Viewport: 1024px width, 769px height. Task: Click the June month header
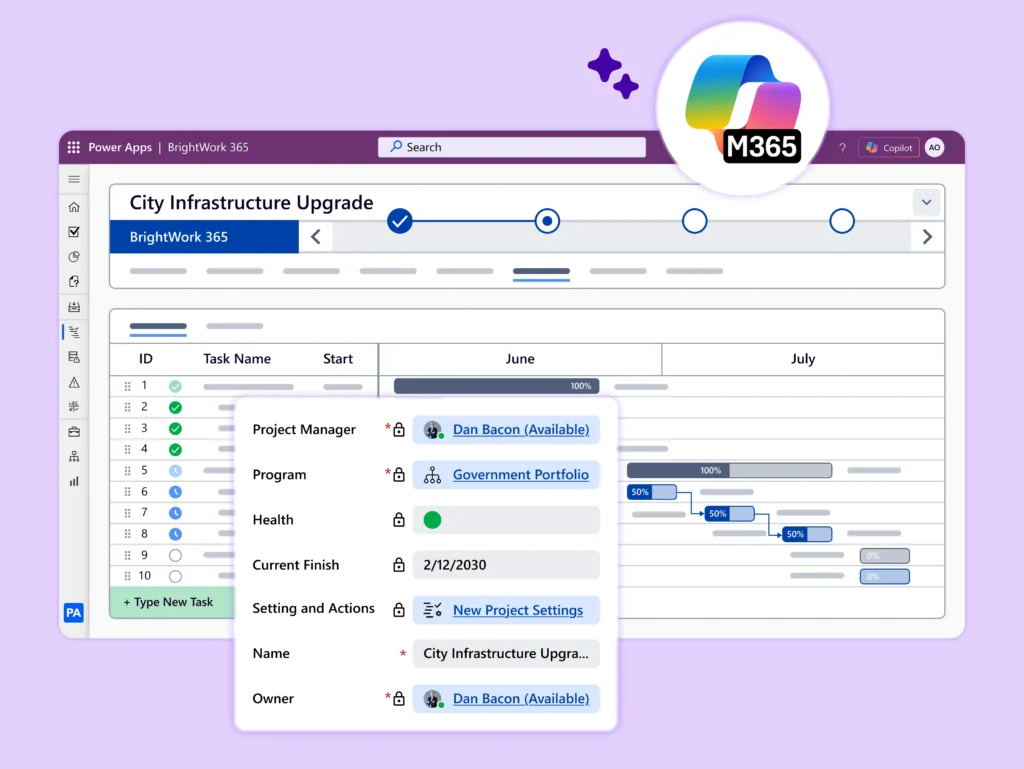(520, 359)
